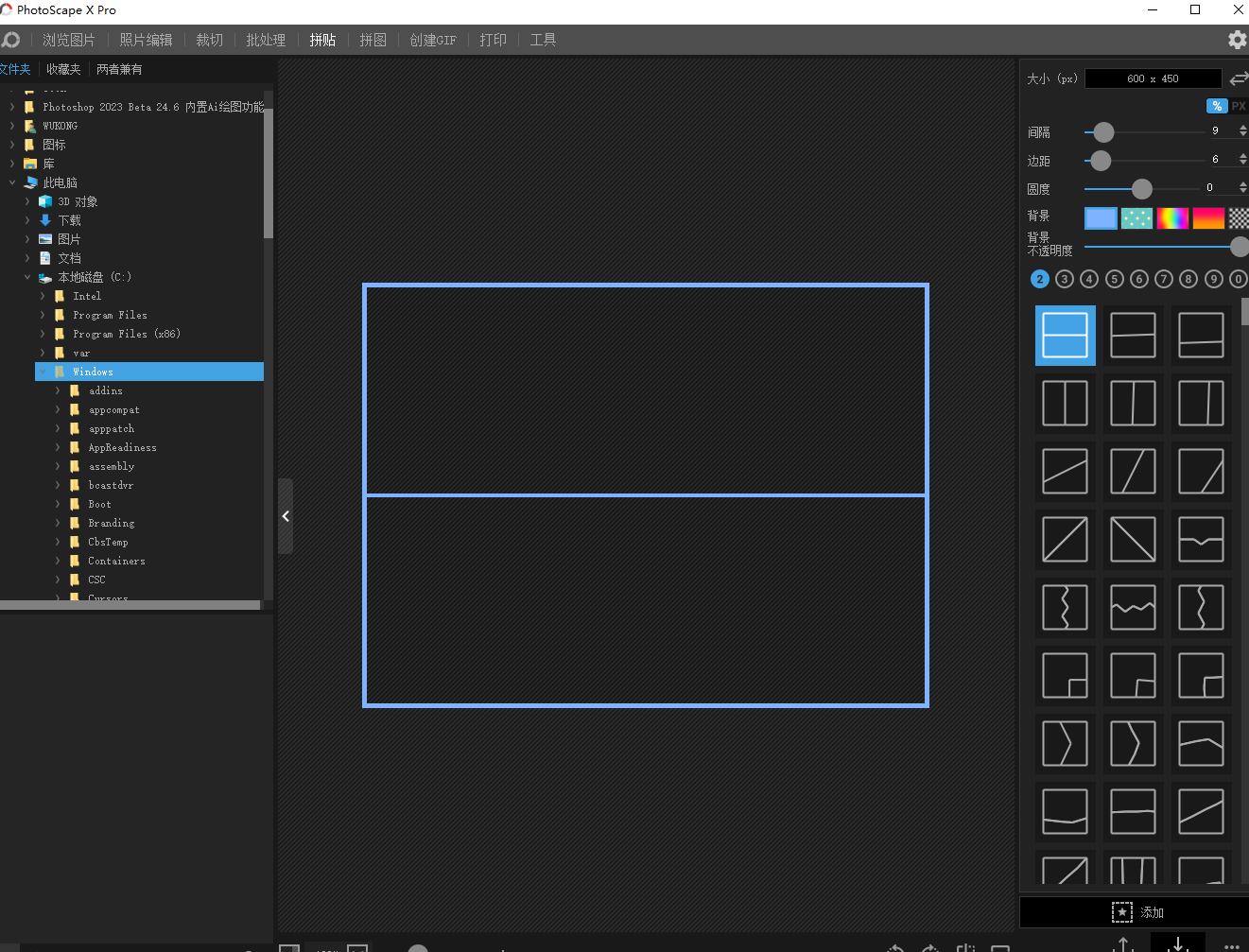Collapse the left folder panel with the arrow
The height and width of the screenshot is (952, 1249).
pos(286,516)
